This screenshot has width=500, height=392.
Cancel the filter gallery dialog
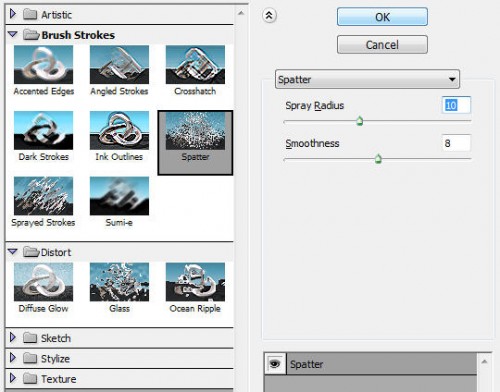tap(382, 44)
